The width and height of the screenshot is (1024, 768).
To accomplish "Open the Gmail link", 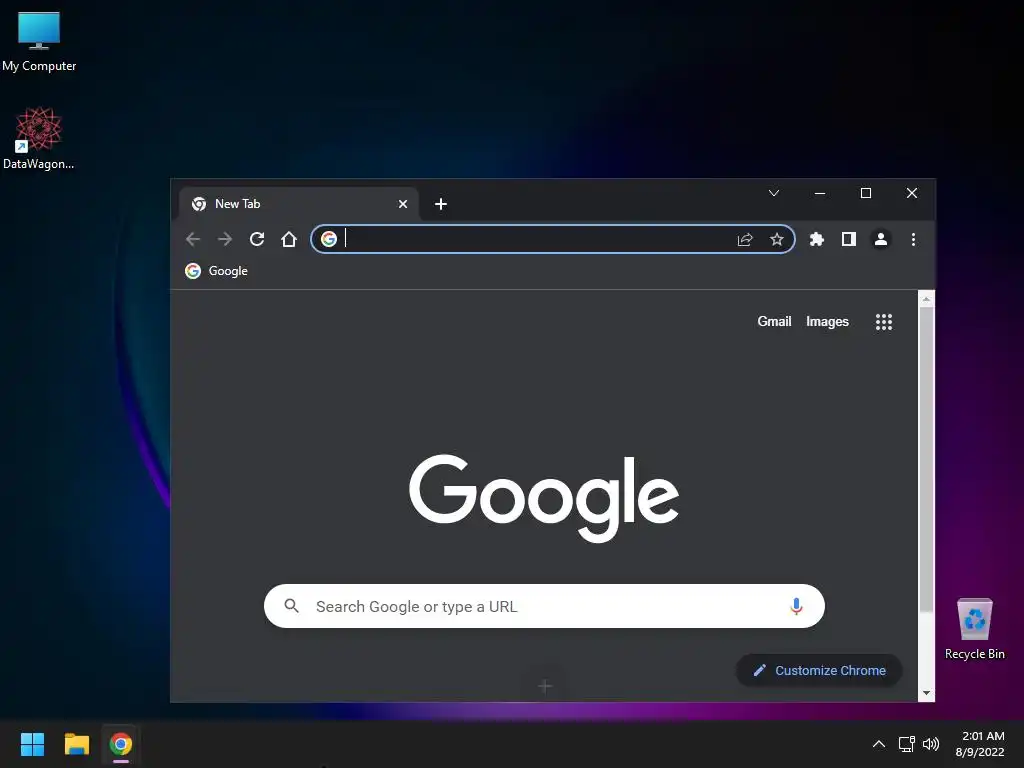I will 774,321.
